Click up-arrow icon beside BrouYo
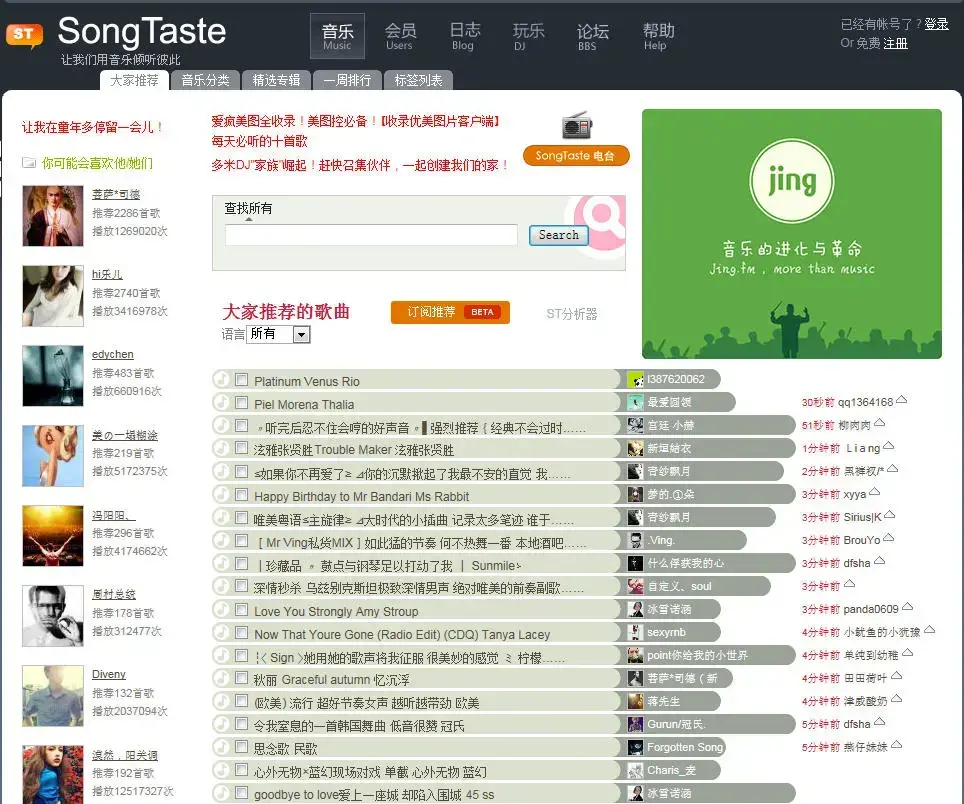Viewport: 964px width, 804px height. [888, 538]
